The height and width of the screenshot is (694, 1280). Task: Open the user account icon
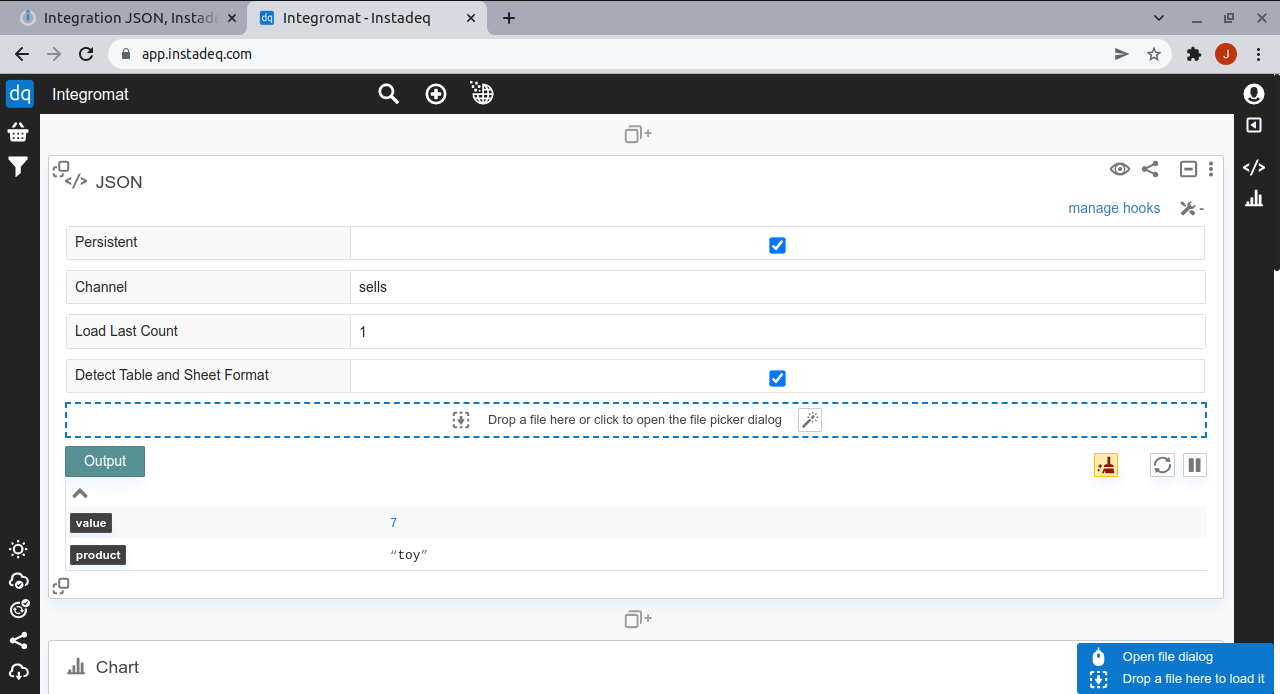click(1253, 94)
